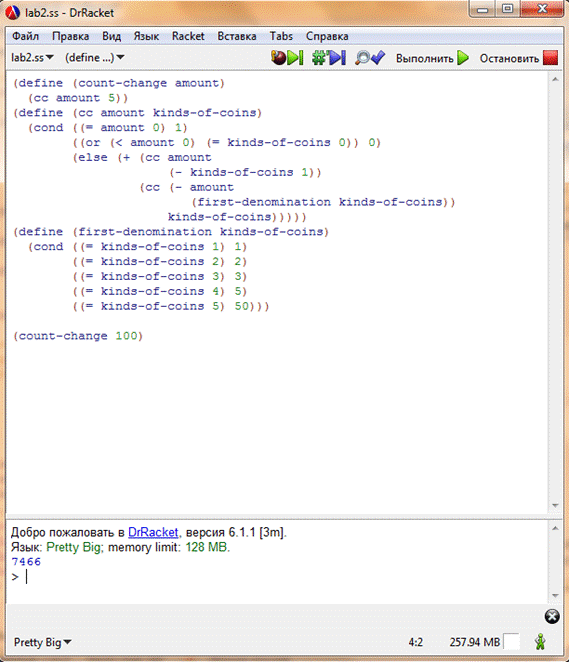Image resolution: width=569 pixels, height=662 pixels.
Task: Click the line (cc amount 5))
Action: coord(78,98)
